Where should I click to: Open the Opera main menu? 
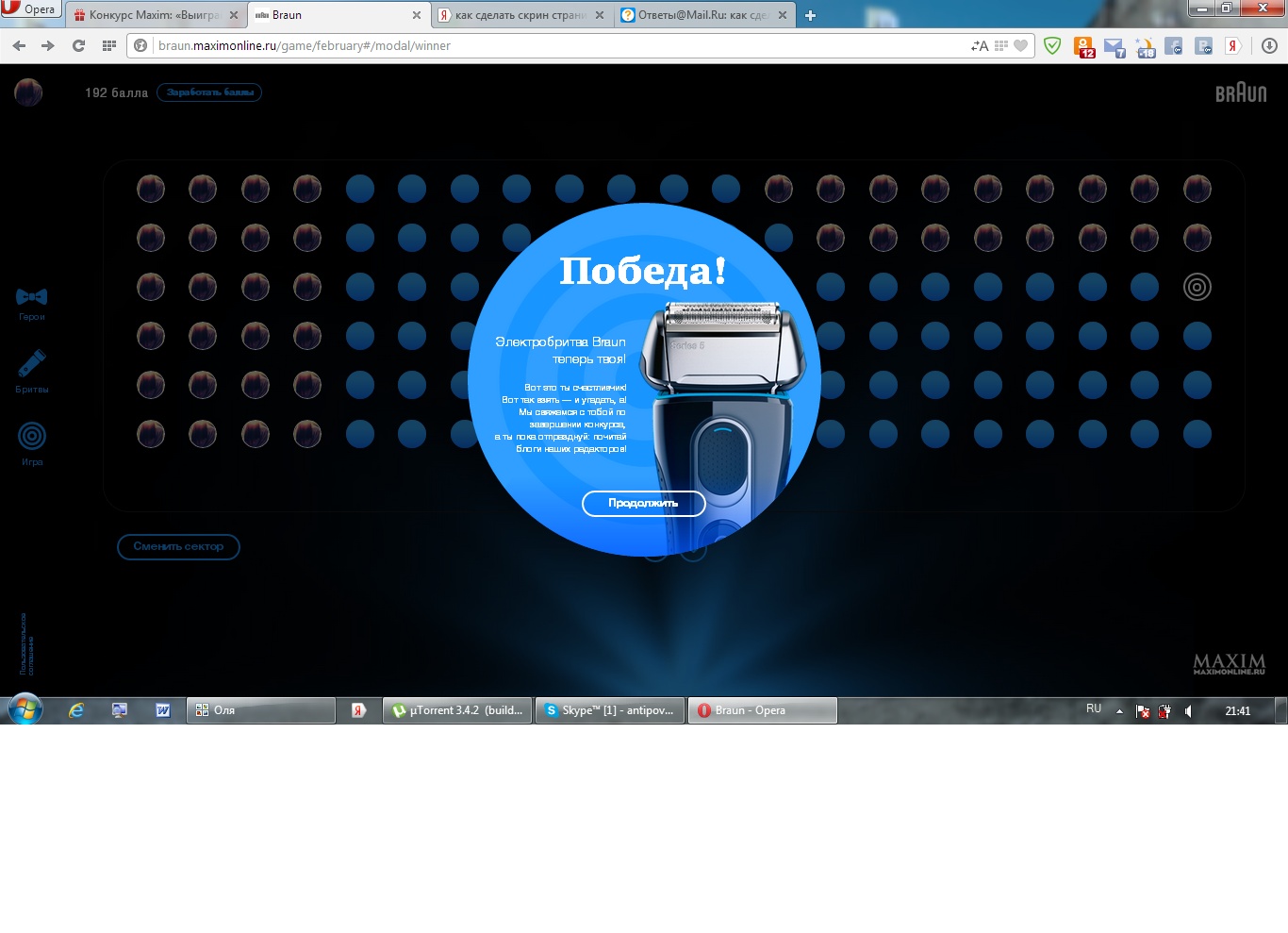pos(30,9)
